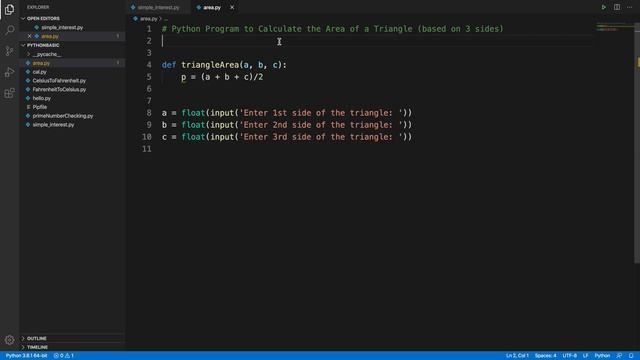Expand the Outline panel
Viewport: 640px width, 360px height.
point(36,338)
